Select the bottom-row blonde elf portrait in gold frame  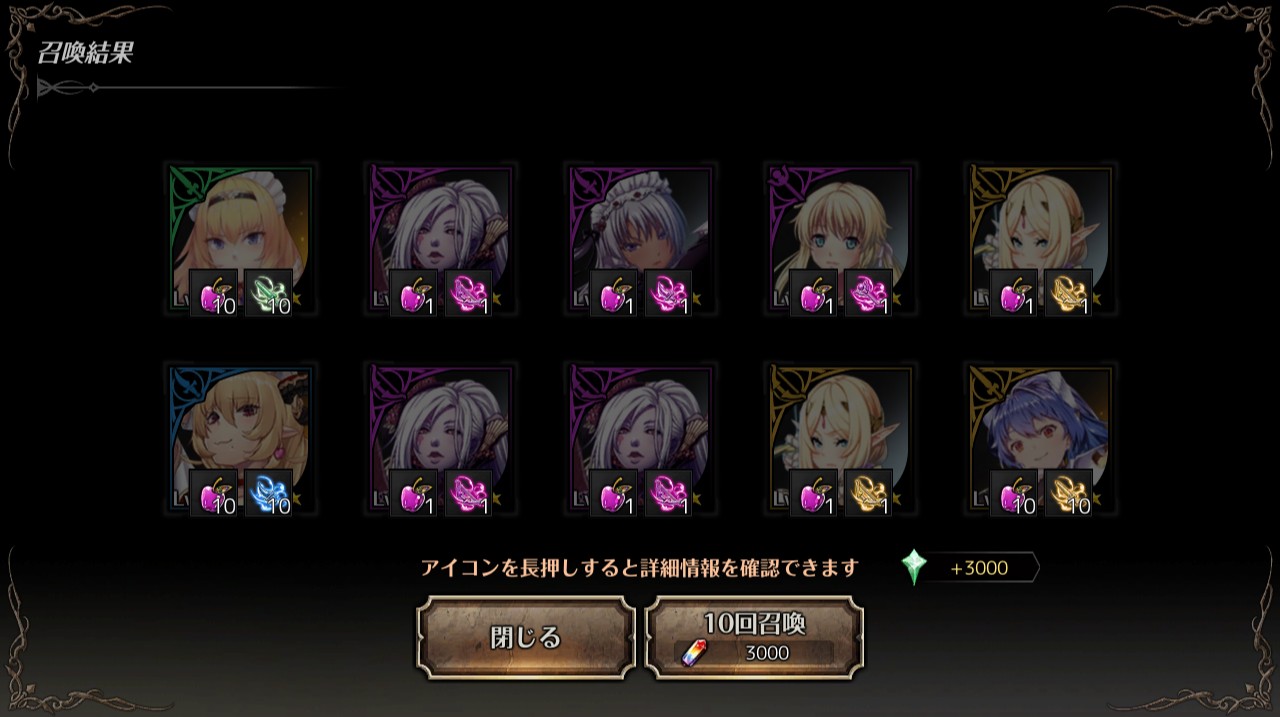(x=841, y=440)
